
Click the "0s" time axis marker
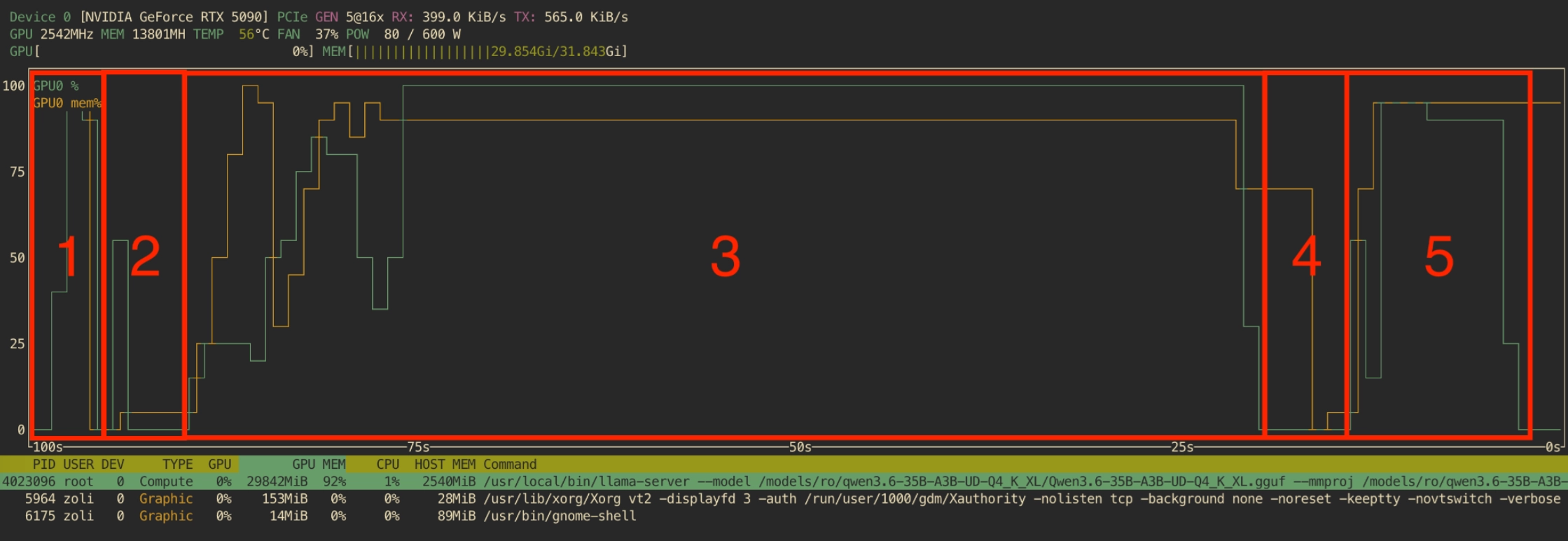coord(1553,447)
